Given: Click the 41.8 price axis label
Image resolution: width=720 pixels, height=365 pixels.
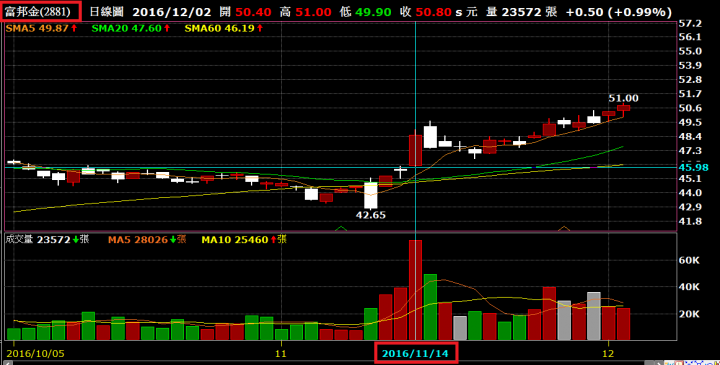Looking at the screenshot, I should [690, 221].
